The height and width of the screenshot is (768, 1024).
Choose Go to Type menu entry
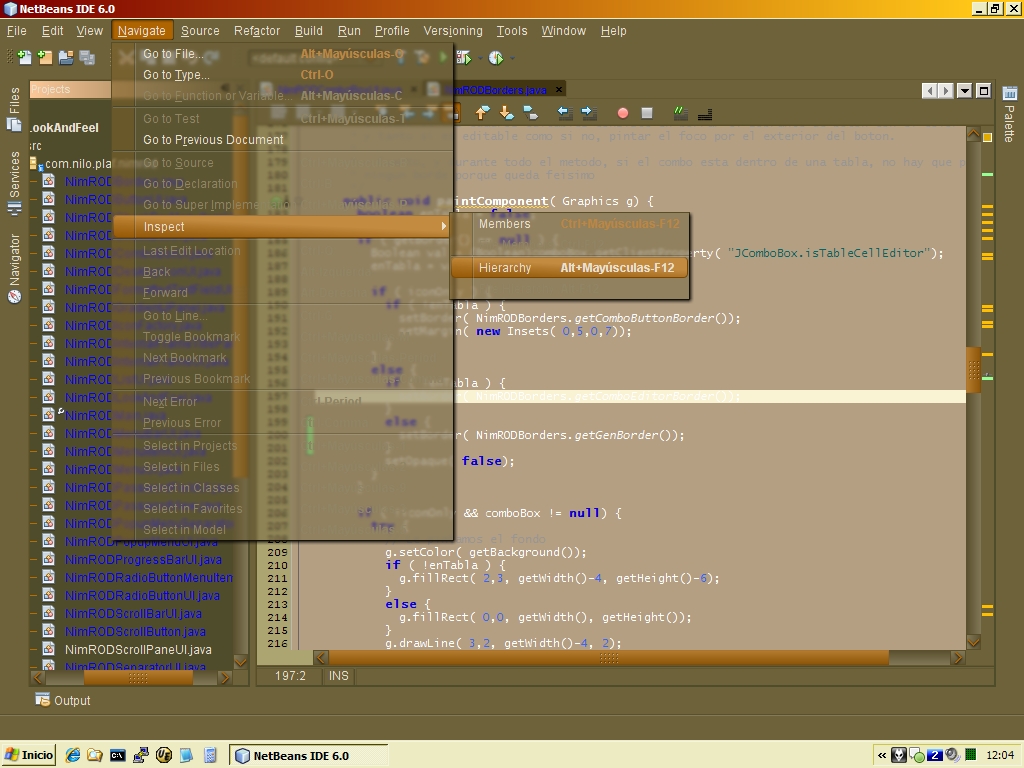click(176, 75)
